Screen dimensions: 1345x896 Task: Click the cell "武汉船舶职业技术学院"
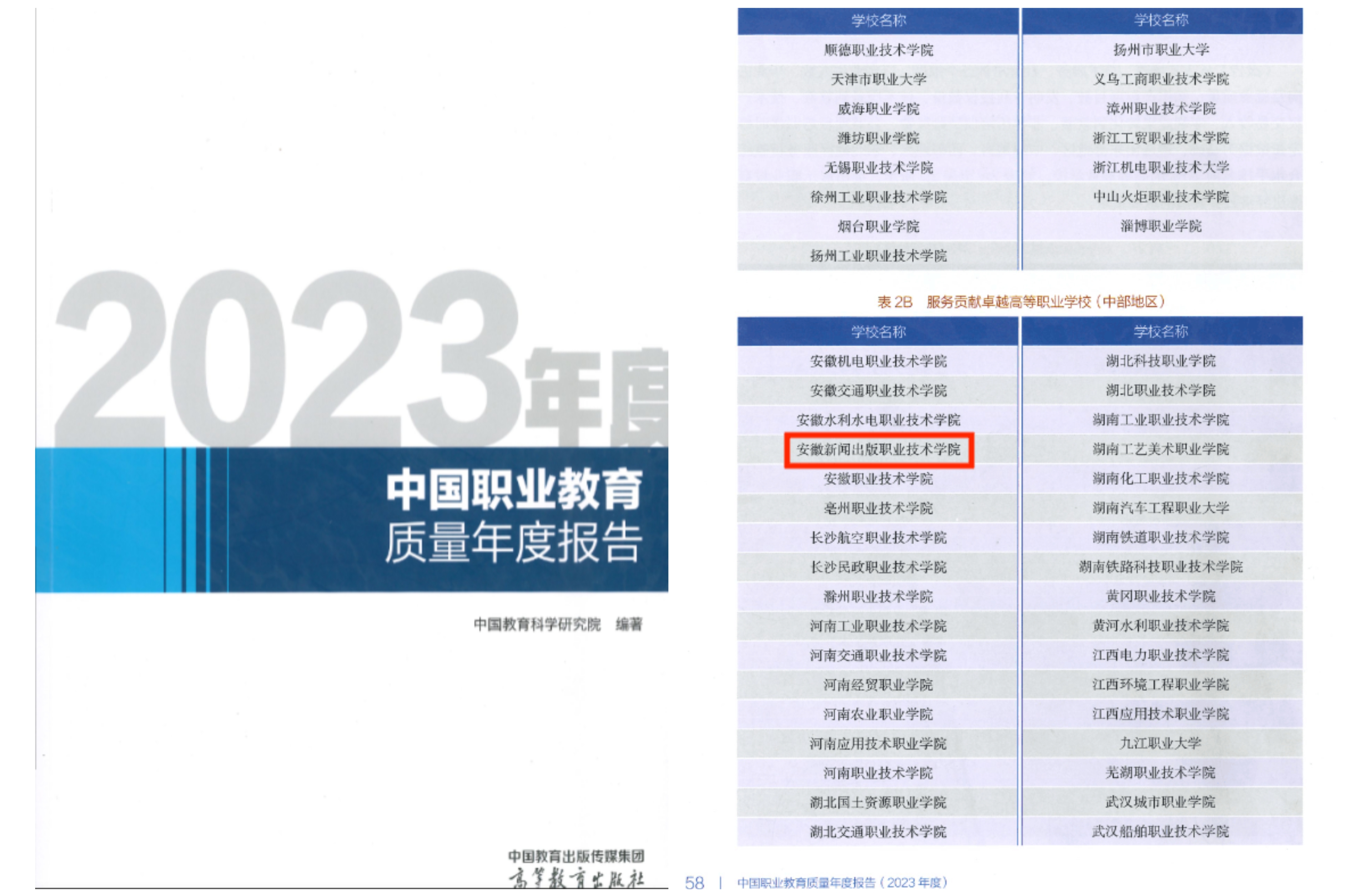(x=1160, y=832)
